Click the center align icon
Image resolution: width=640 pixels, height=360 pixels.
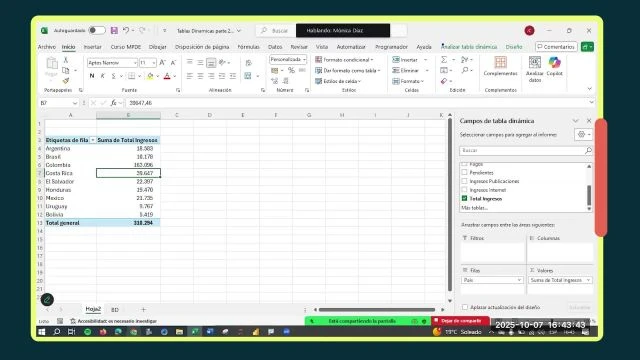point(200,76)
